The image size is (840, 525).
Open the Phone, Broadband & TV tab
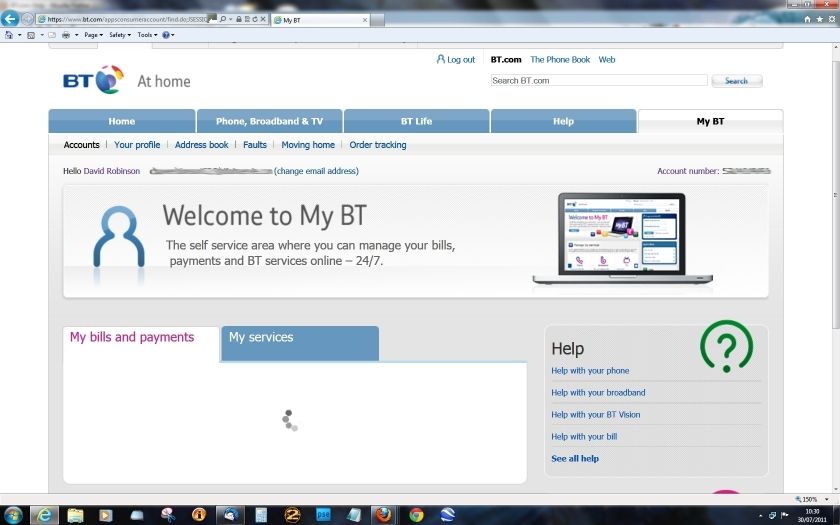coord(269,121)
